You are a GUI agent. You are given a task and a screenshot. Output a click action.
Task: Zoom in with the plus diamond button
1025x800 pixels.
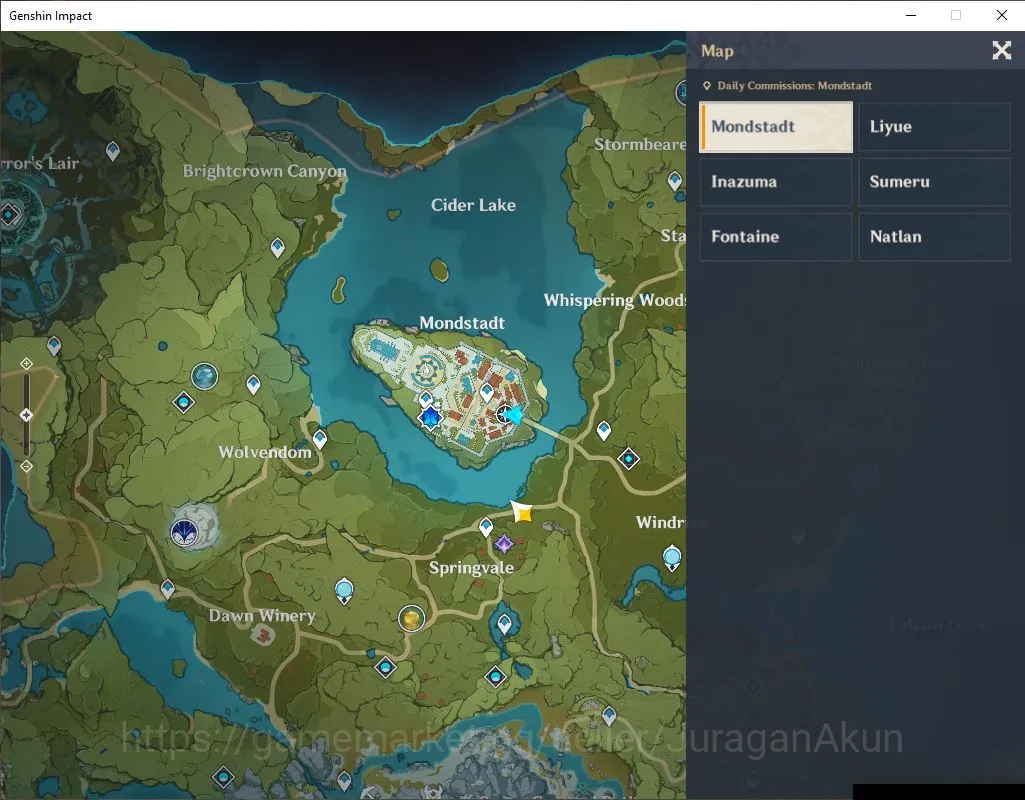(x=26, y=363)
